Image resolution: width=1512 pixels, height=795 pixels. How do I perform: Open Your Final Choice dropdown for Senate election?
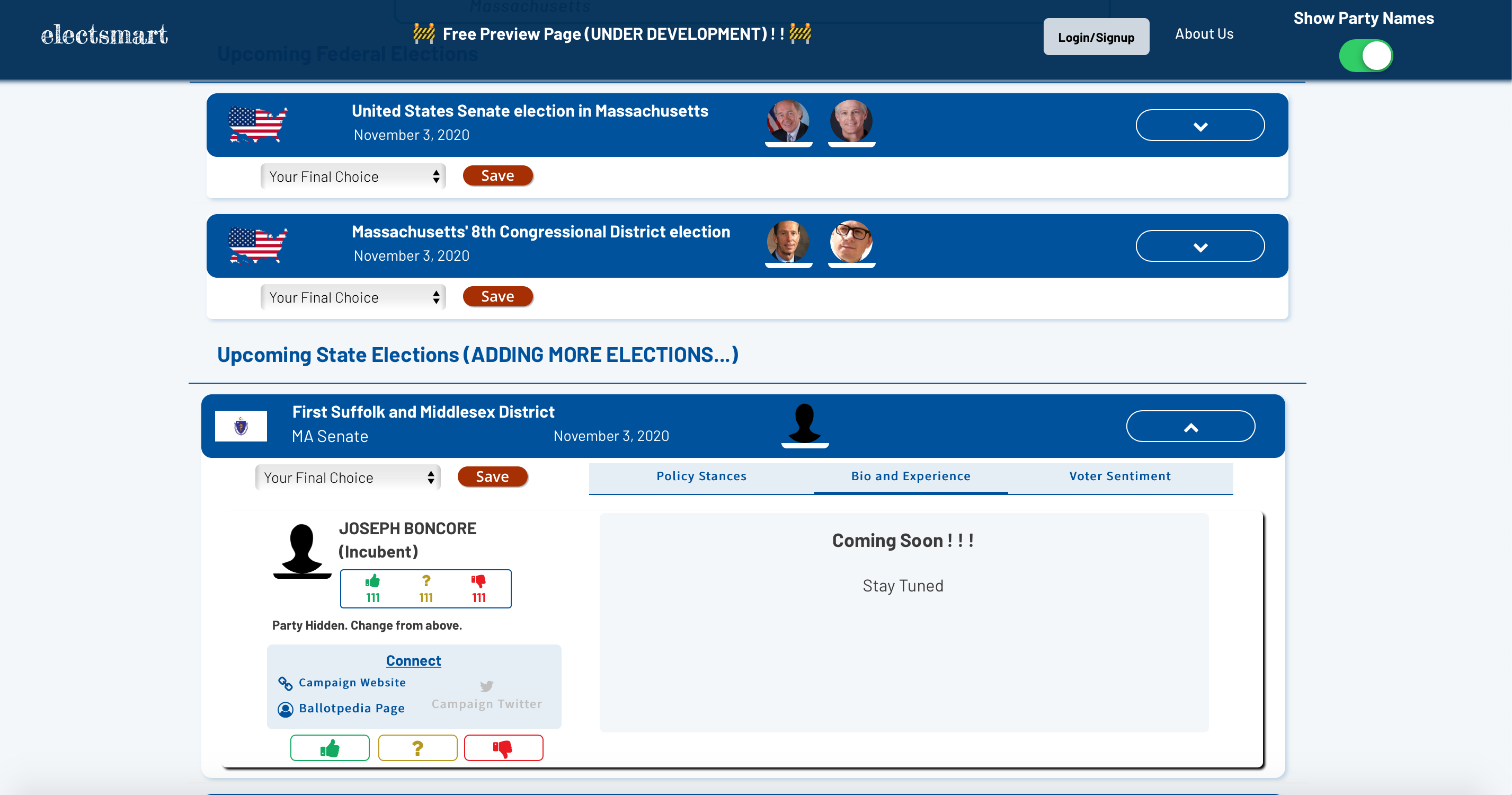[352, 176]
